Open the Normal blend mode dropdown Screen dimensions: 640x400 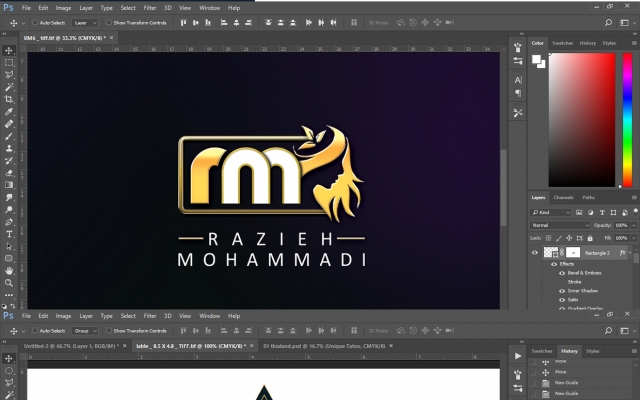tap(560, 225)
